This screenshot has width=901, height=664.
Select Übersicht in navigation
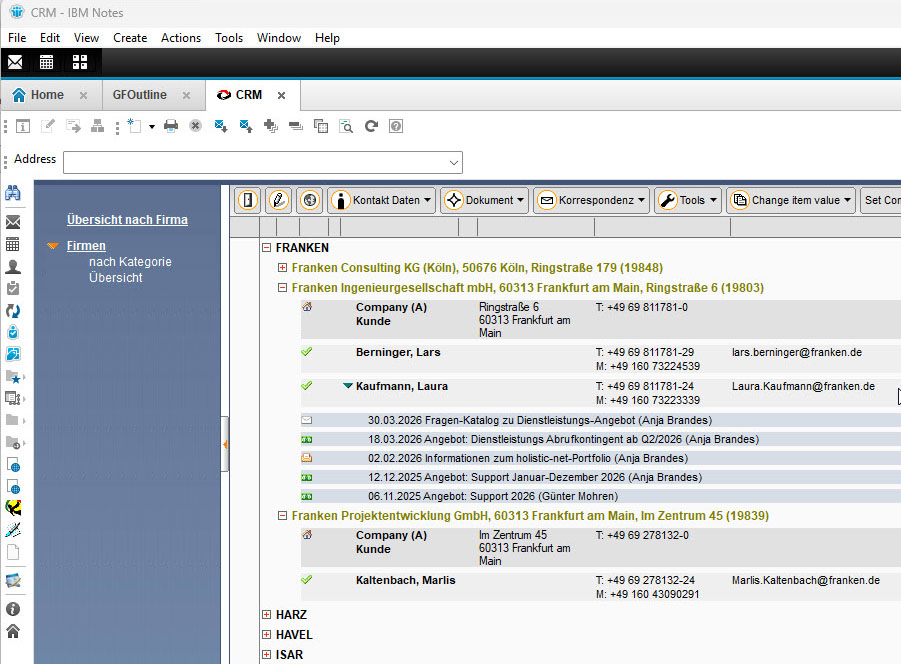coord(115,278)
